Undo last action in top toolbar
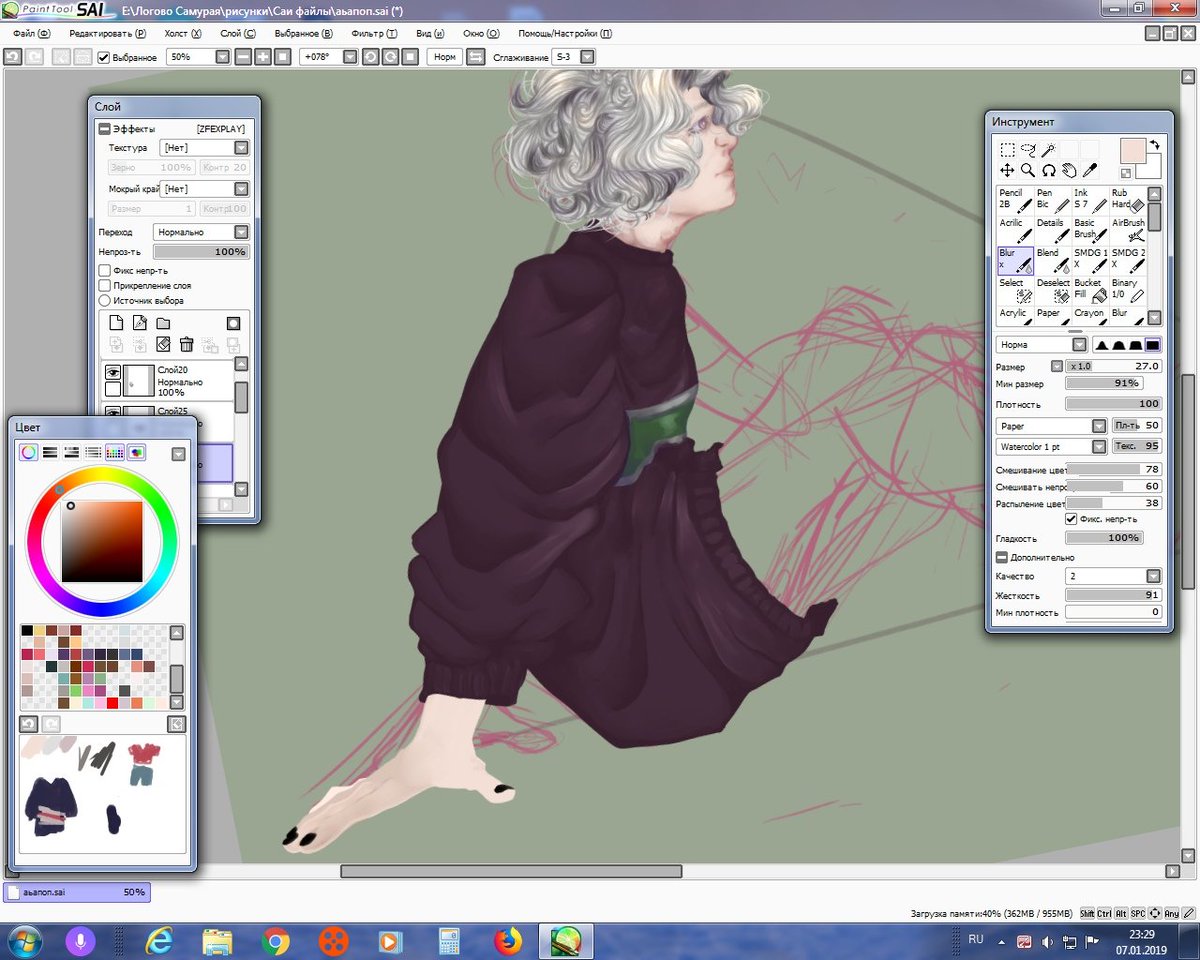The height and width of the screenshot is (960, 1200). (13, 57)
